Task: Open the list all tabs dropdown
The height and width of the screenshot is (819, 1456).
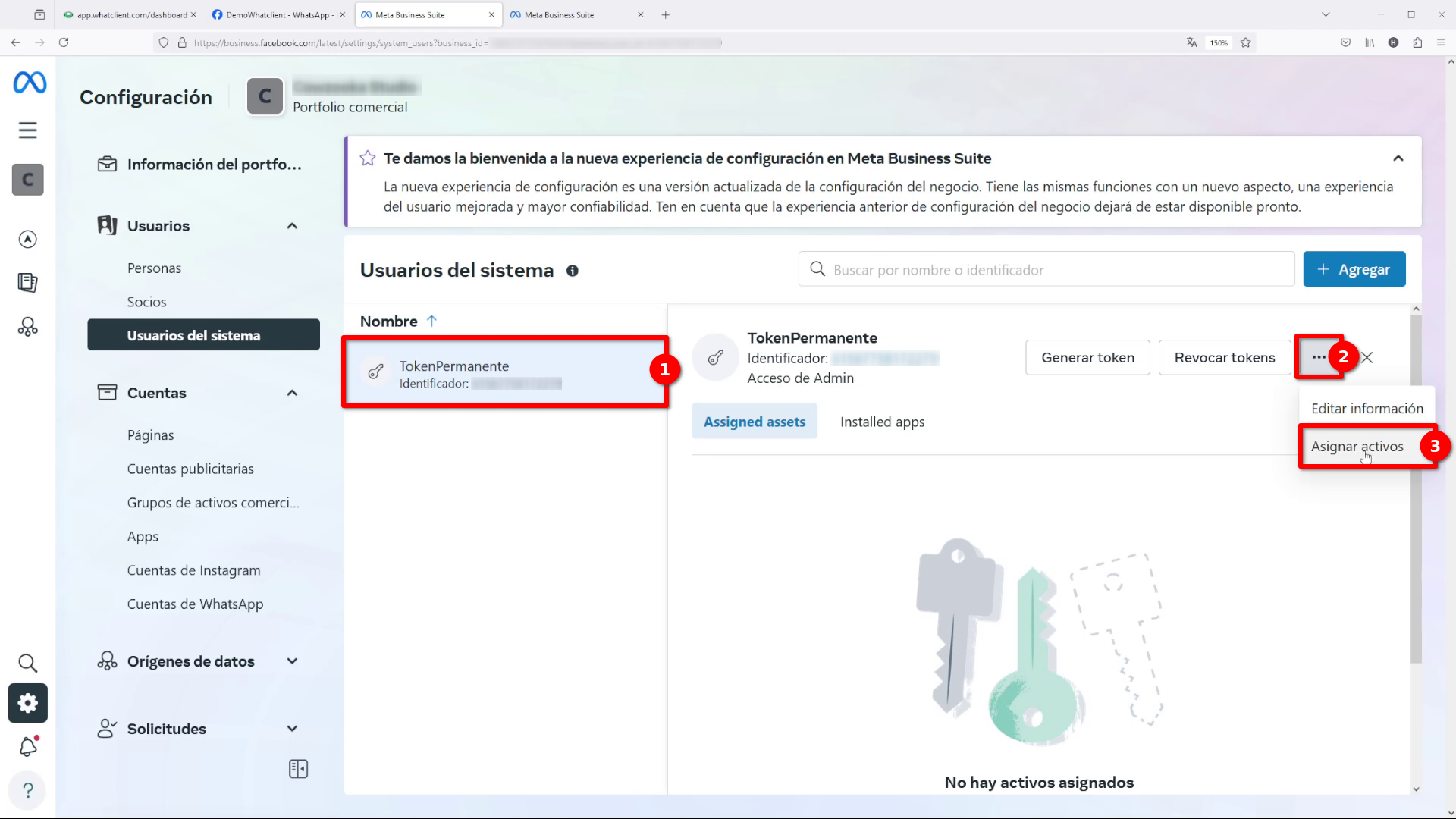Action: [1326, 14]
